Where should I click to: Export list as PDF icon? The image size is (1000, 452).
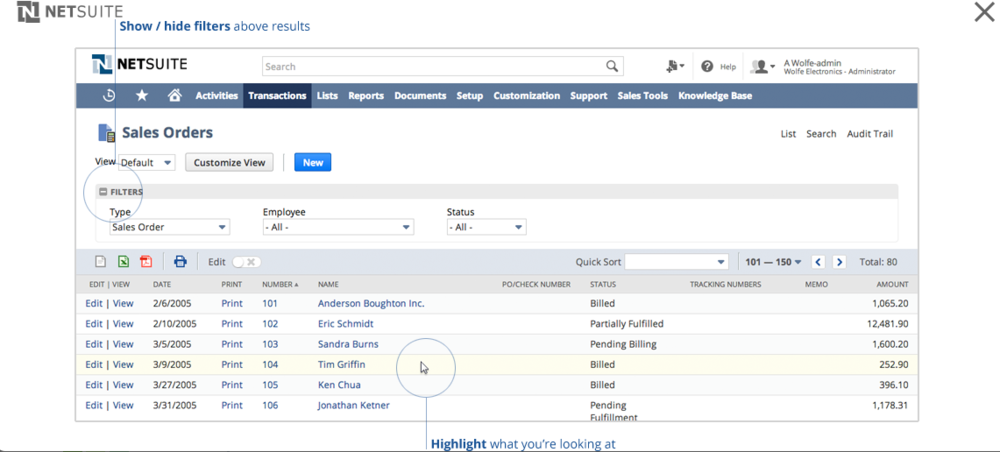click(146, 262)
